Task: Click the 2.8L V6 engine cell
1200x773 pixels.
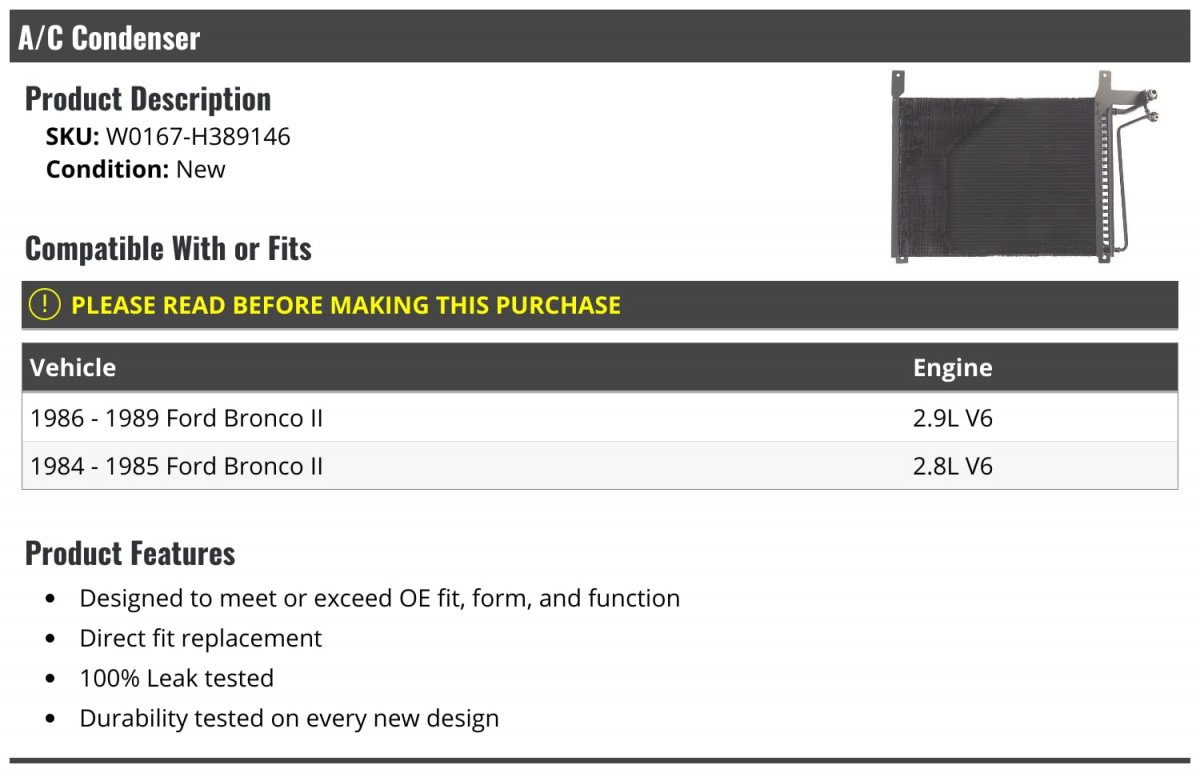Action: [952, 466]
